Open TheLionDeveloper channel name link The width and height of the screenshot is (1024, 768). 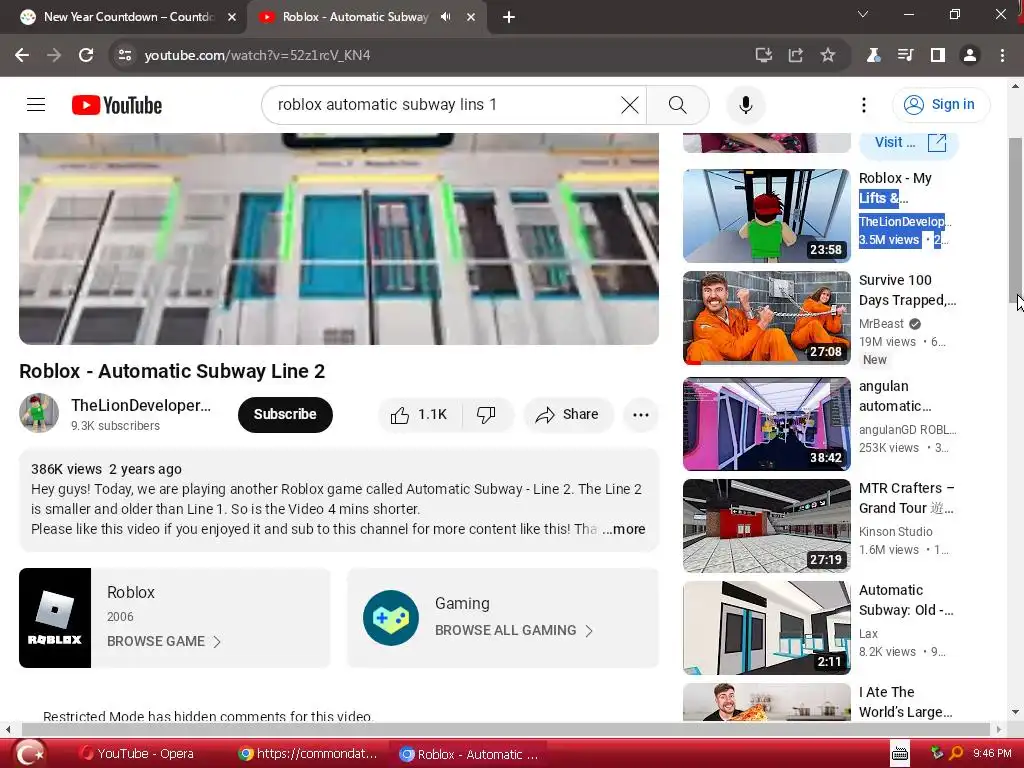coord(141,406)
